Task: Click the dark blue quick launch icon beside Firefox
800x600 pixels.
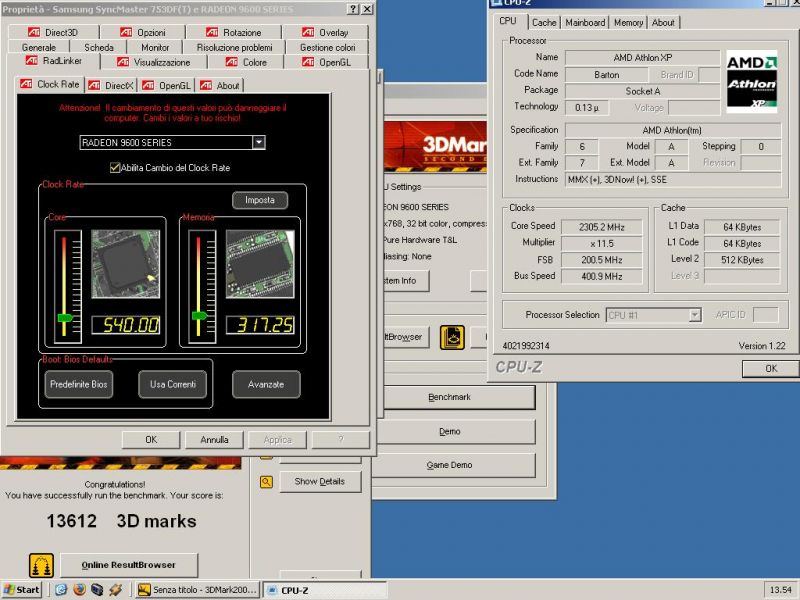Action: [x=97, y=590]
